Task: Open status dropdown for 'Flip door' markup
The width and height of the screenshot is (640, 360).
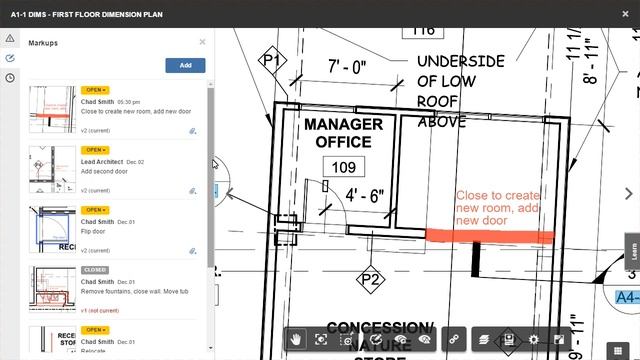Action: 95,210
